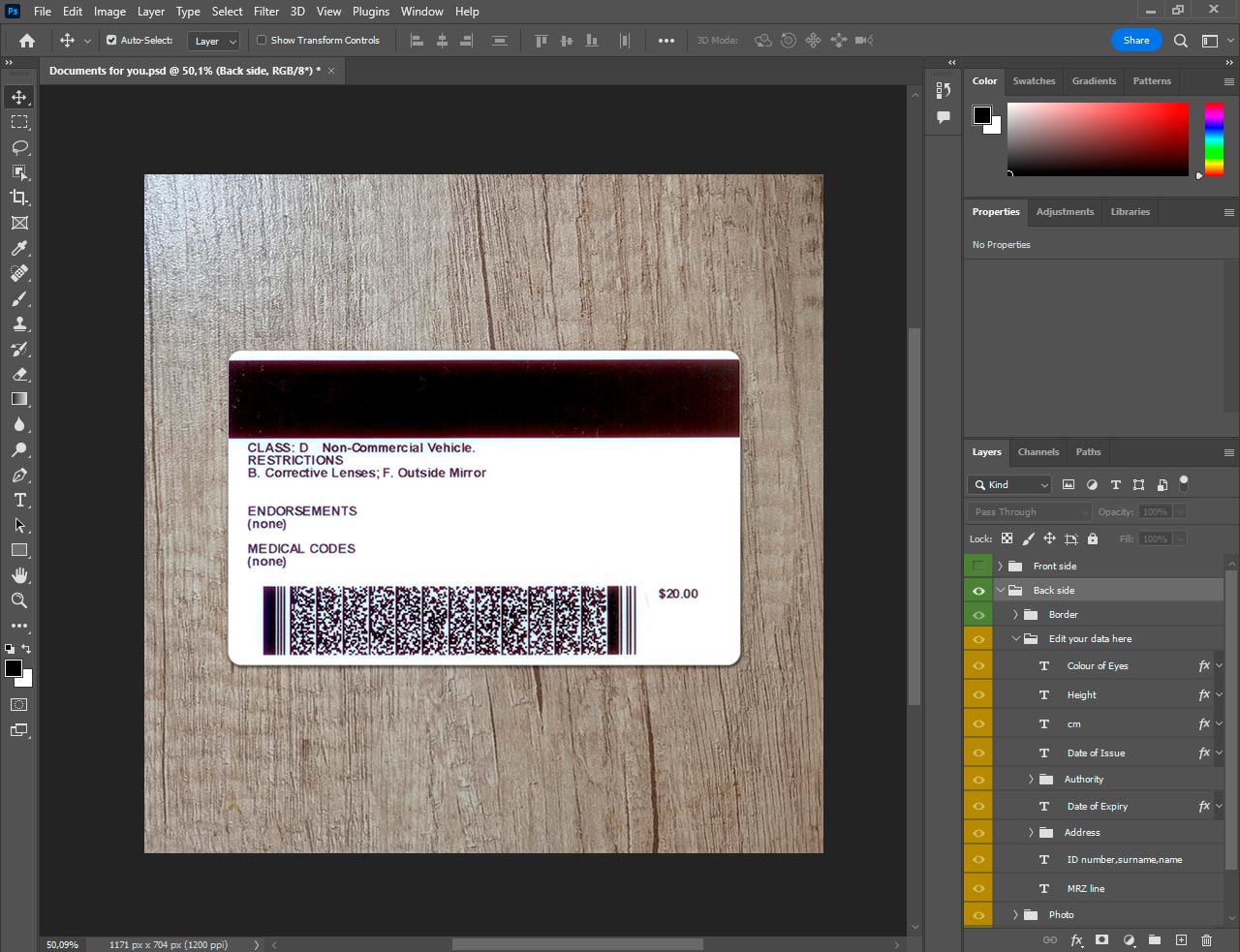Click the delete layer trash icon
The width and height of the screenshot is (1240, 952).
(x=1206, y=939)
